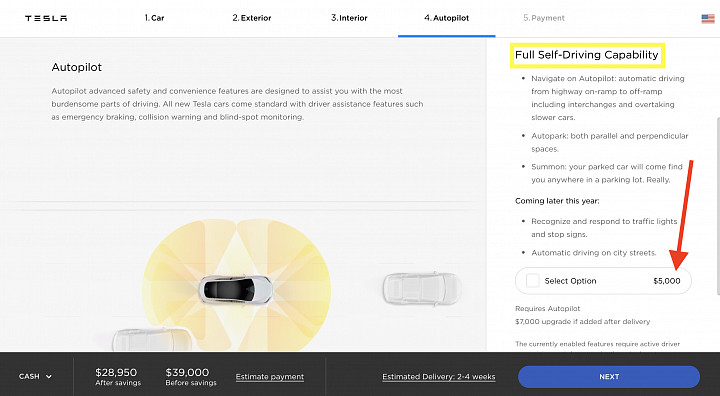Click '$7,000 upgrade if added after delivery' text
The height and width of the screenshot is (396, 720).
[x=582, y=322]
